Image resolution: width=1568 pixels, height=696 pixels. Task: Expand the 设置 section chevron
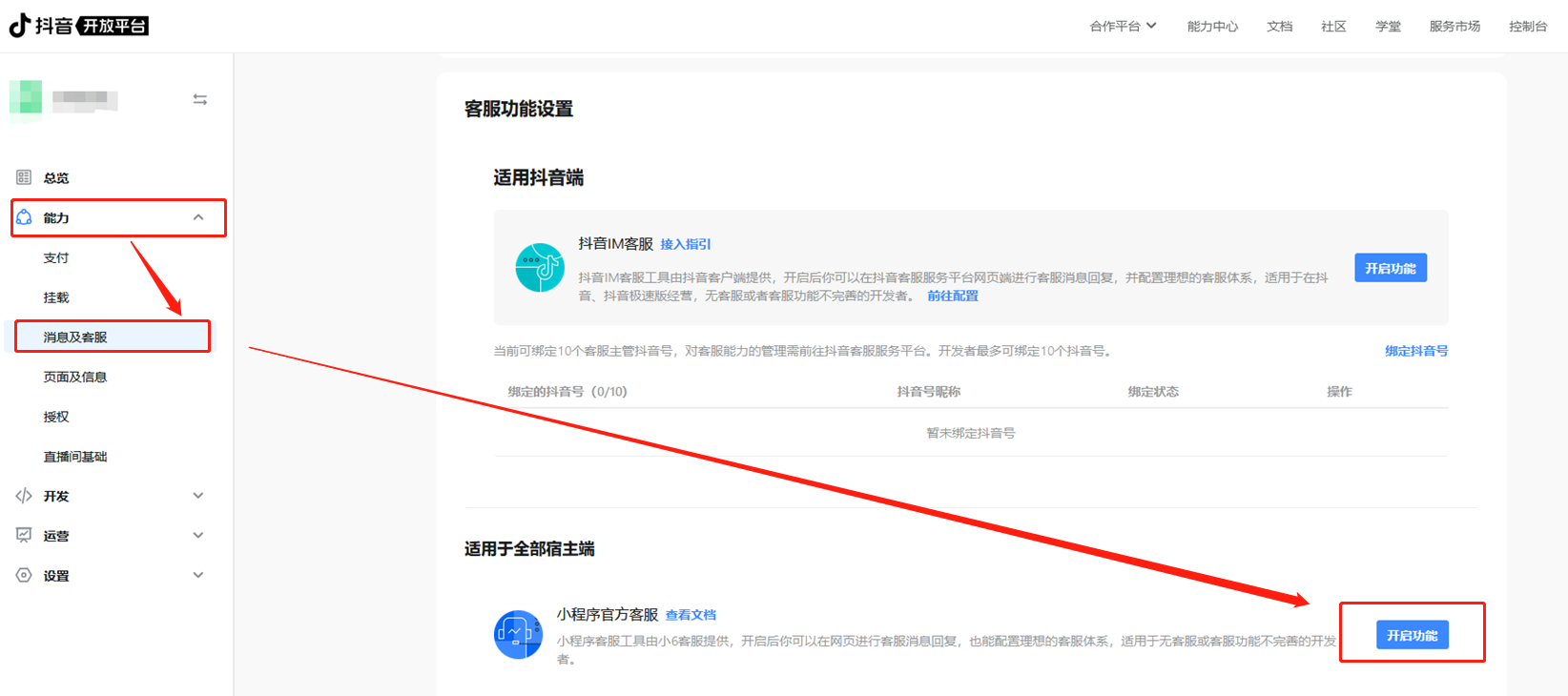pos(198,575)
